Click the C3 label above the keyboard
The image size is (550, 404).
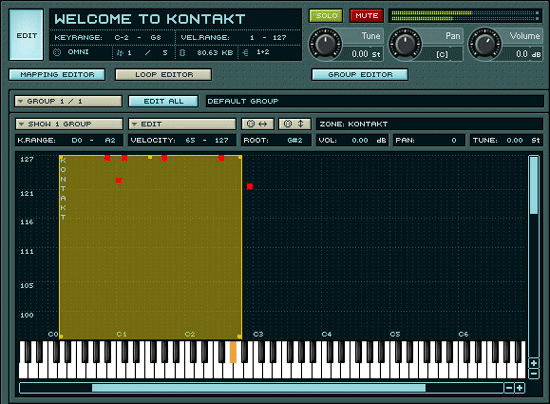[x=258, y=334]
